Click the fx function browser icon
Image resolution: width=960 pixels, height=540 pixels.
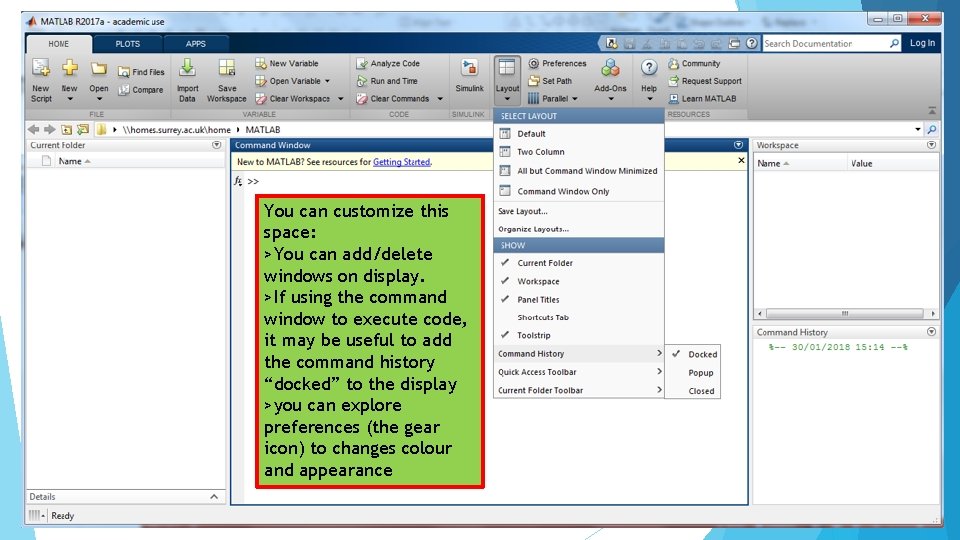click(238, 181)
